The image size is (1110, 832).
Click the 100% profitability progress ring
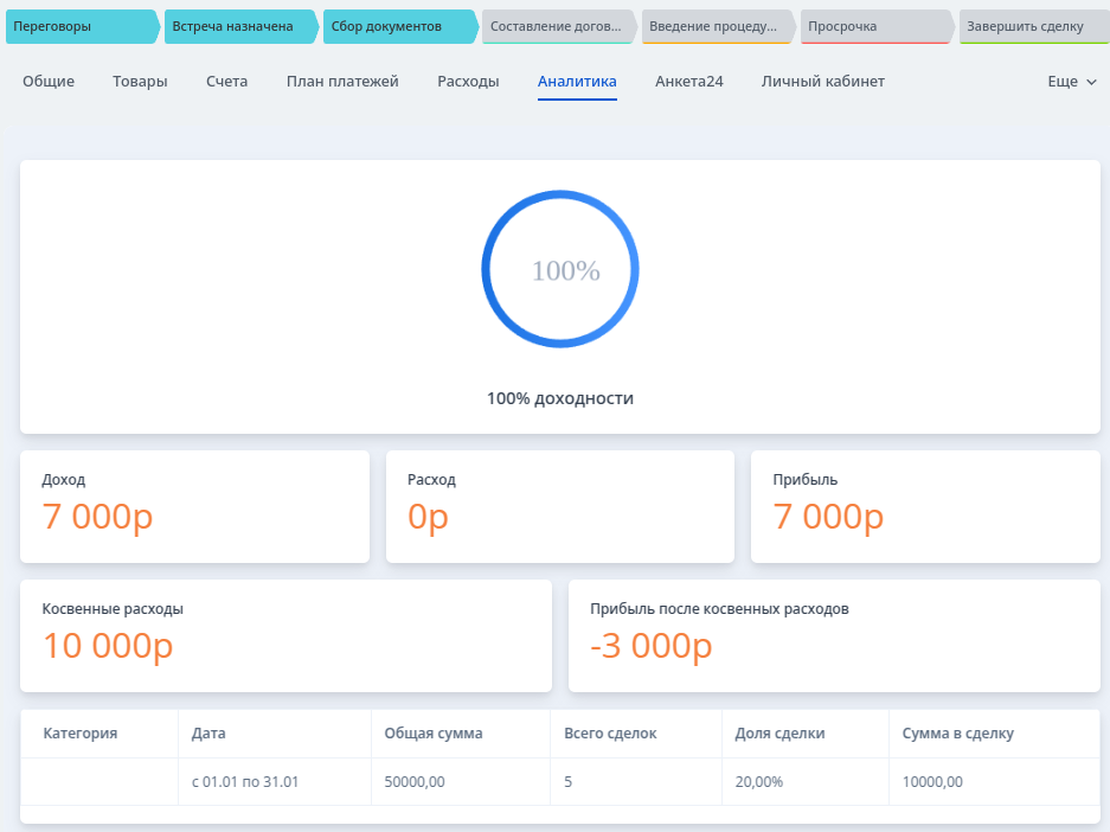[560, 270]
